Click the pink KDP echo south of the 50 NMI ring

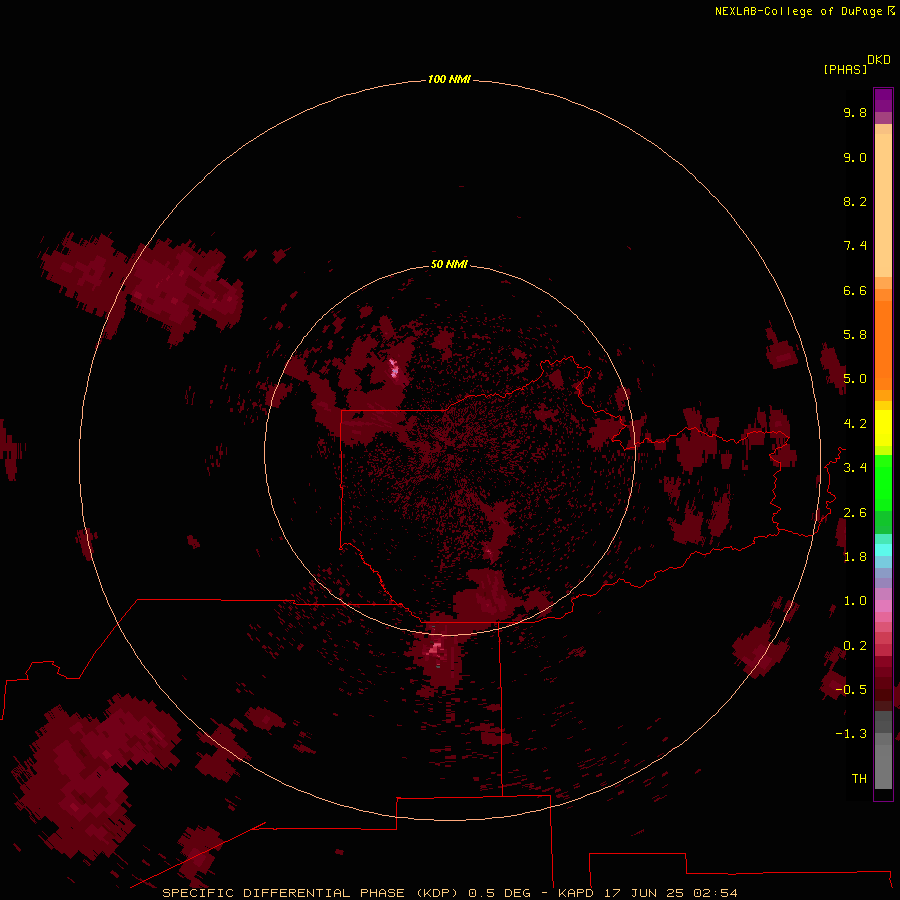coord(435,650)
